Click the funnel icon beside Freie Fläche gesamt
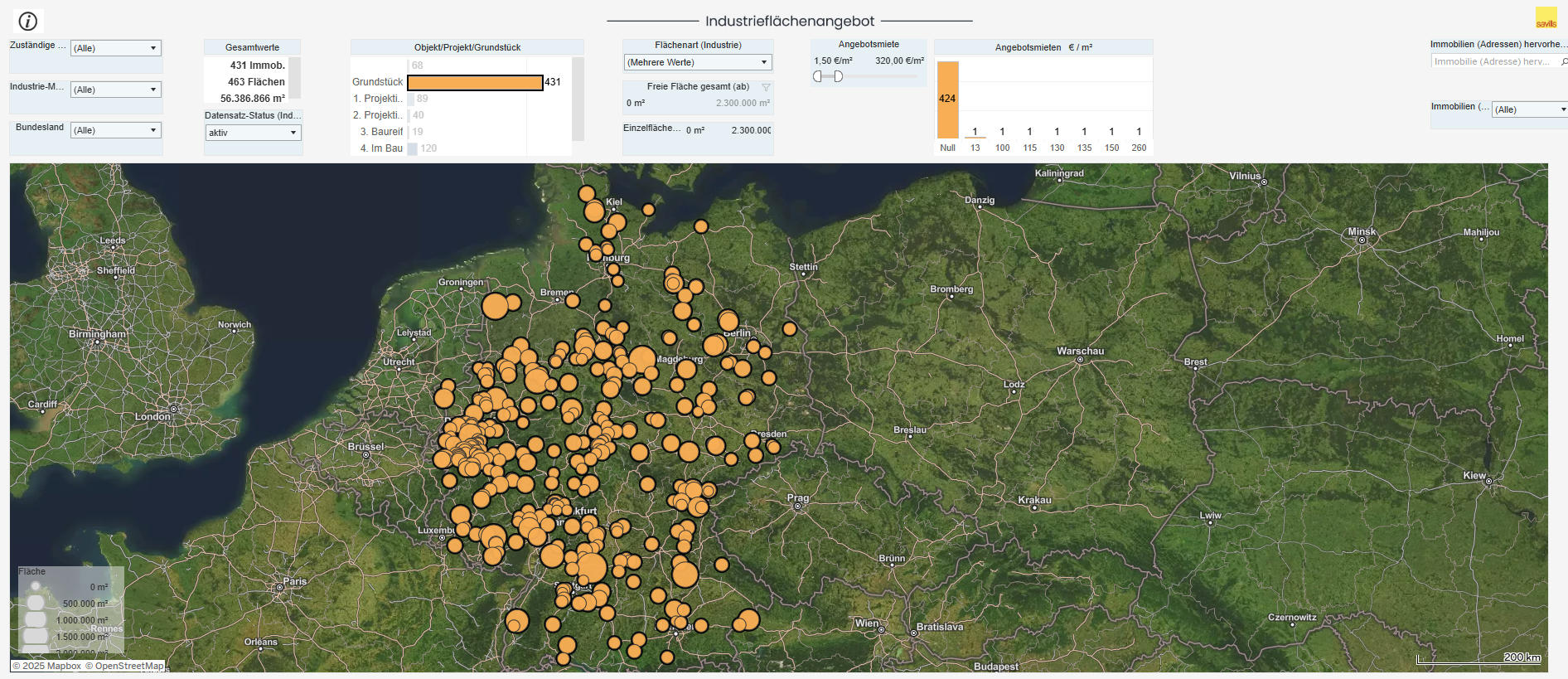The width and height of the screenshot is (1568, 679). click(x=766, y=87)
